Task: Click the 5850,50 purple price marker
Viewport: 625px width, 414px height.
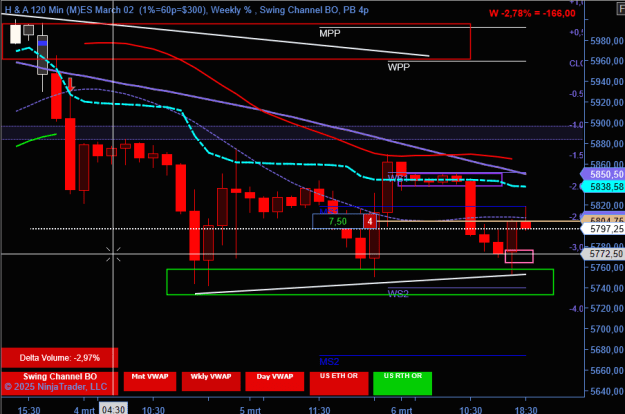Action: click(603, 174)
